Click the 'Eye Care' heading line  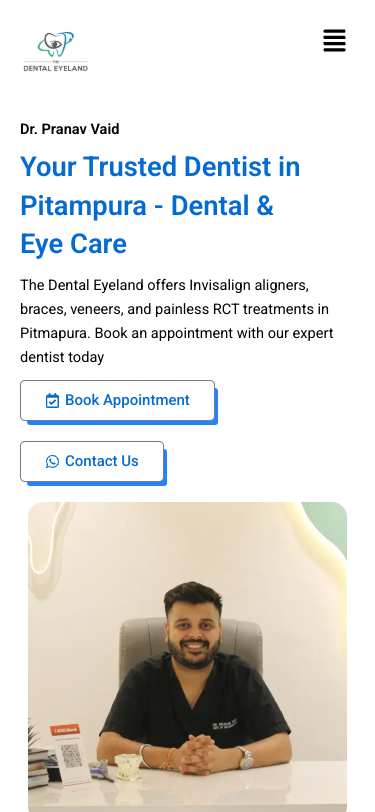(x=74, y=244)
